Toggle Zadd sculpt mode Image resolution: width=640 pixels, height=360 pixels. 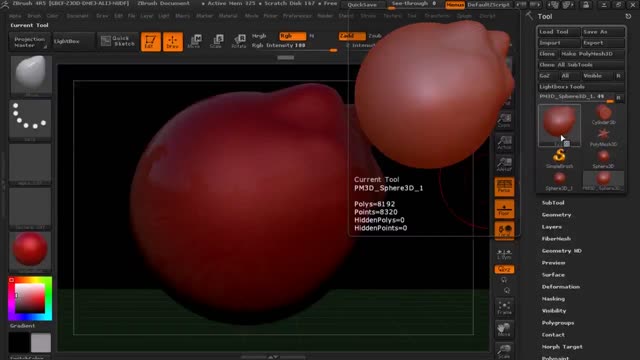click(351, 36)
